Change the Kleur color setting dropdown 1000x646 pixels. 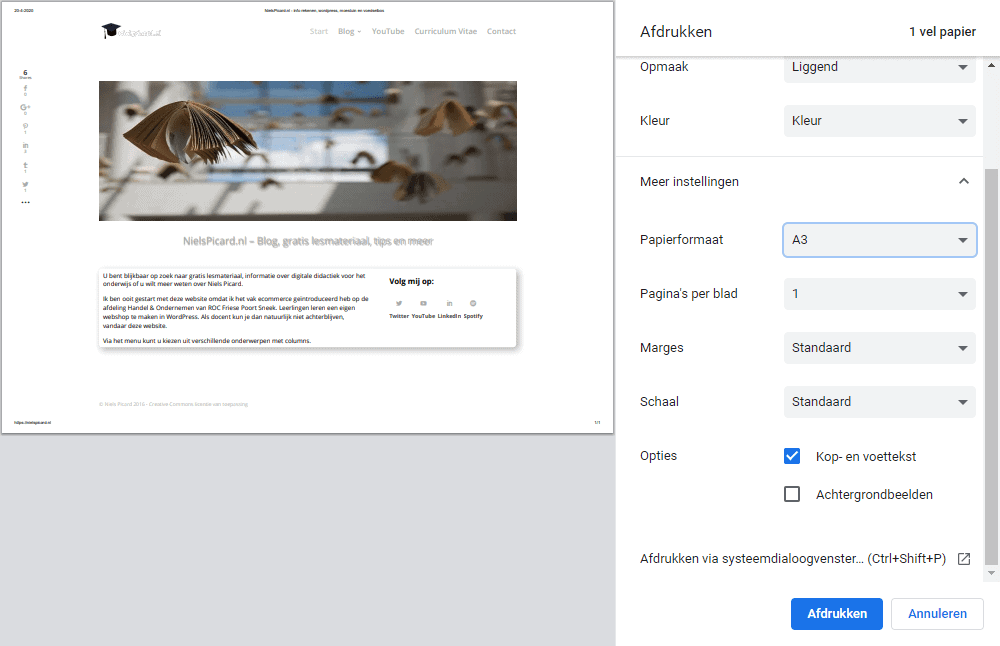pos(879,120)
